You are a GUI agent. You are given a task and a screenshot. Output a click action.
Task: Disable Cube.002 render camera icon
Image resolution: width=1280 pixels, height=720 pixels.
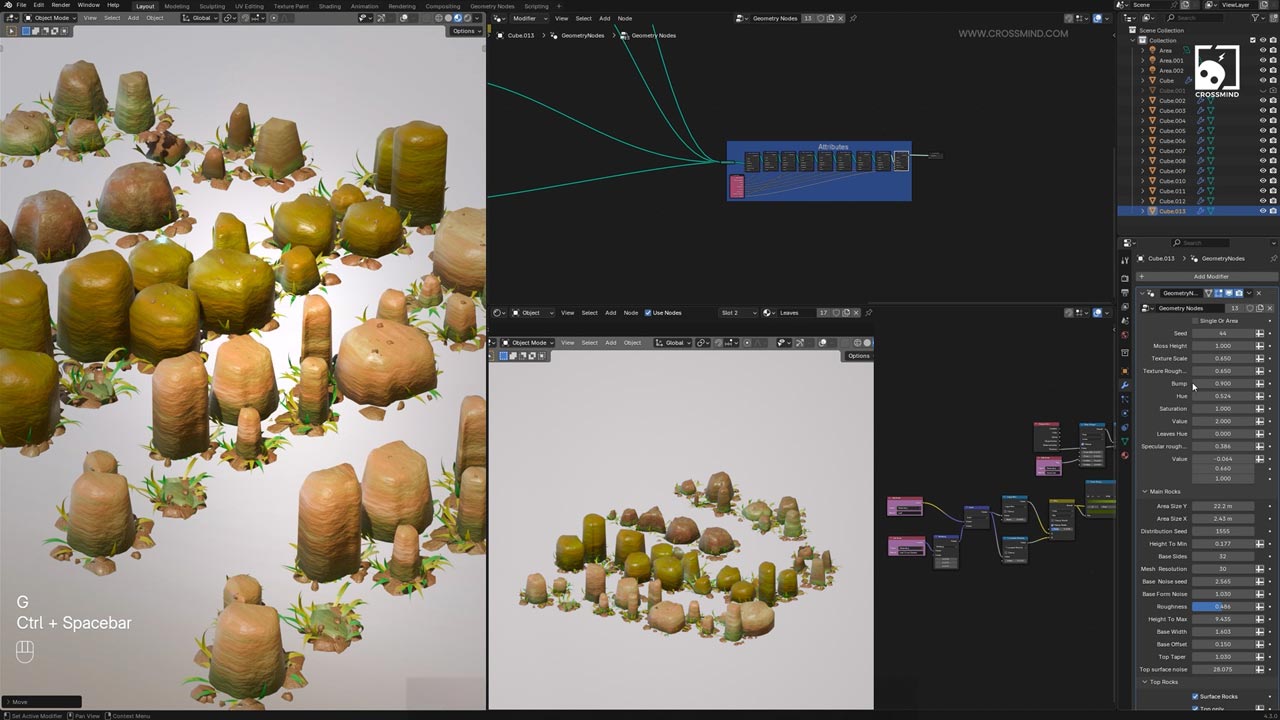[1273, 100]
